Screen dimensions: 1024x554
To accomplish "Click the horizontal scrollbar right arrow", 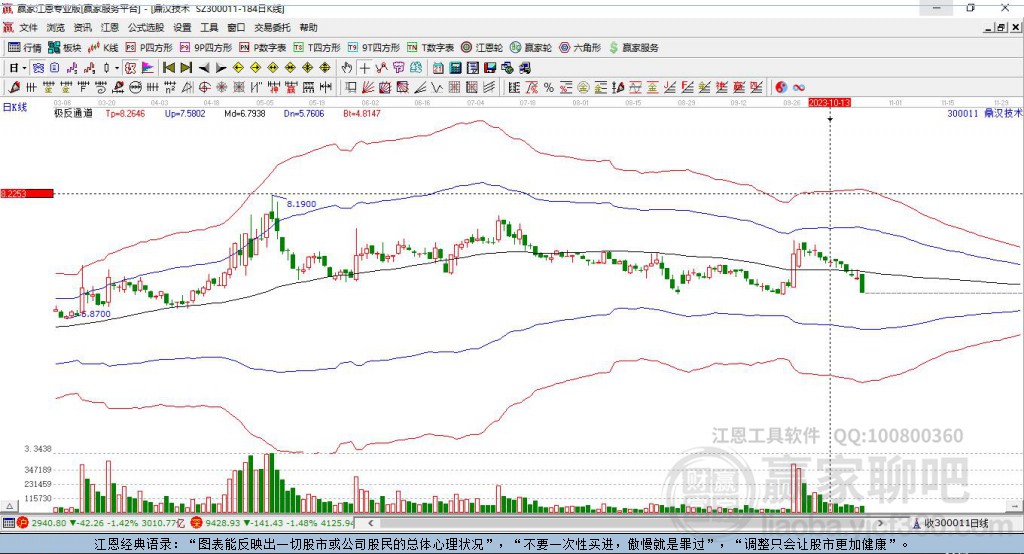I will click(880, 523).
